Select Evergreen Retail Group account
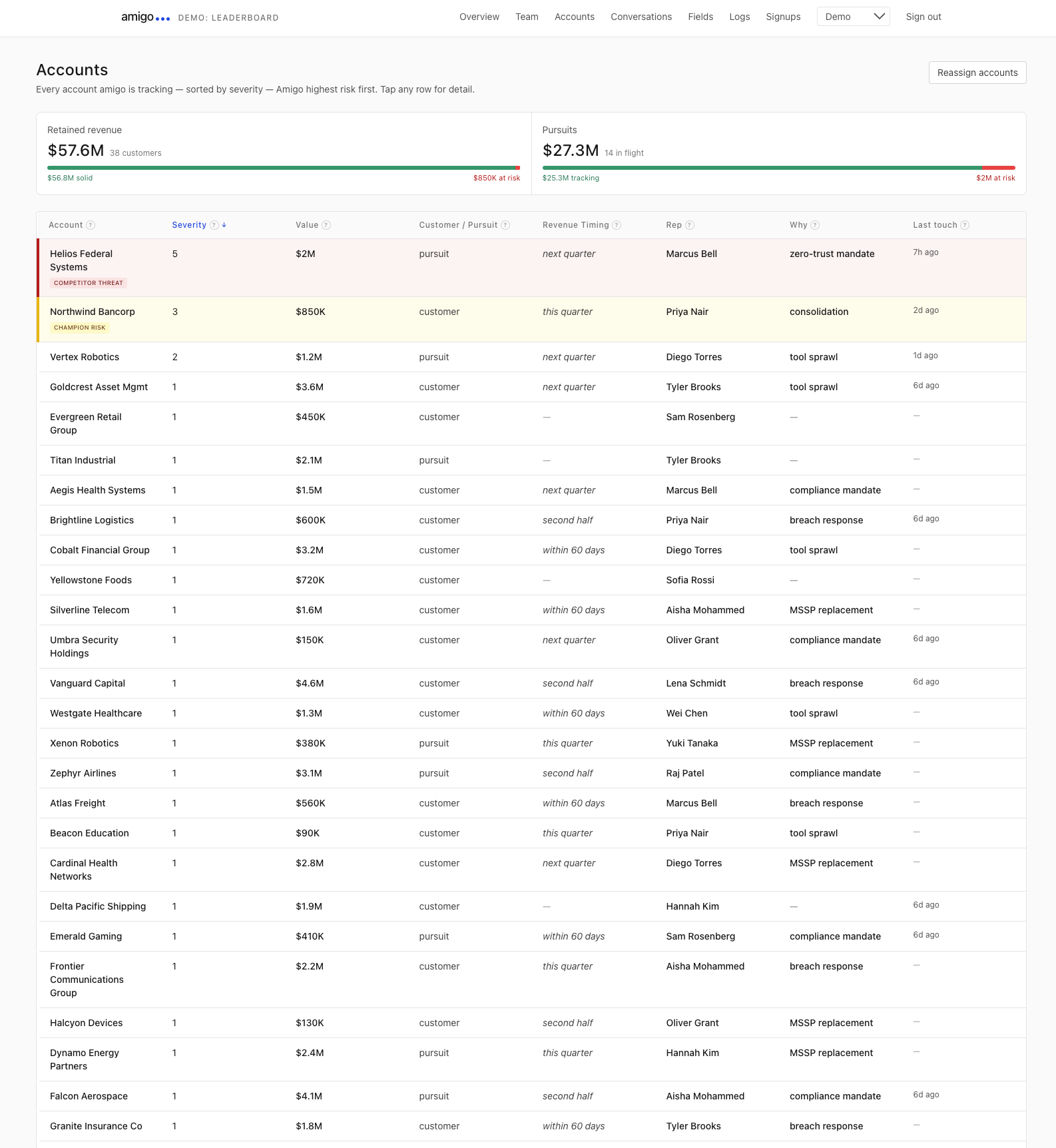Image resolution: width=1056 pixels, height=1148 pixels. pos(531,424)
